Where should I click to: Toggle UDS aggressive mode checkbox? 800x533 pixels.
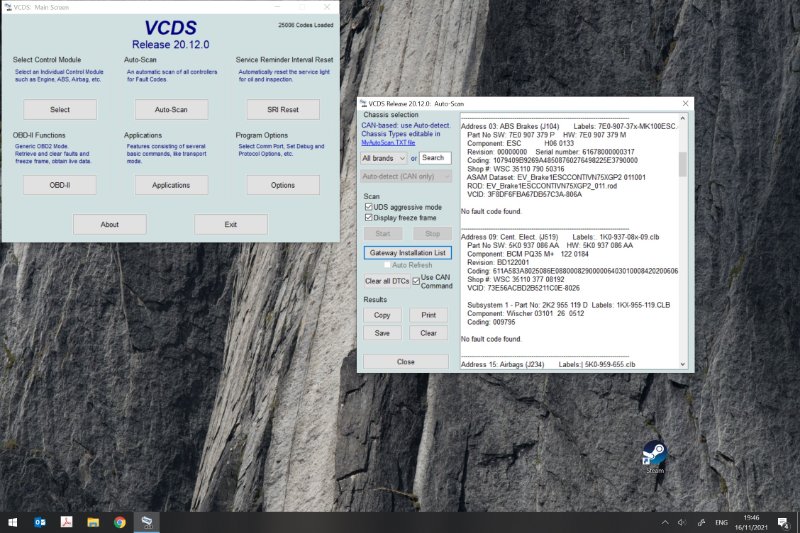coord(368,207)
